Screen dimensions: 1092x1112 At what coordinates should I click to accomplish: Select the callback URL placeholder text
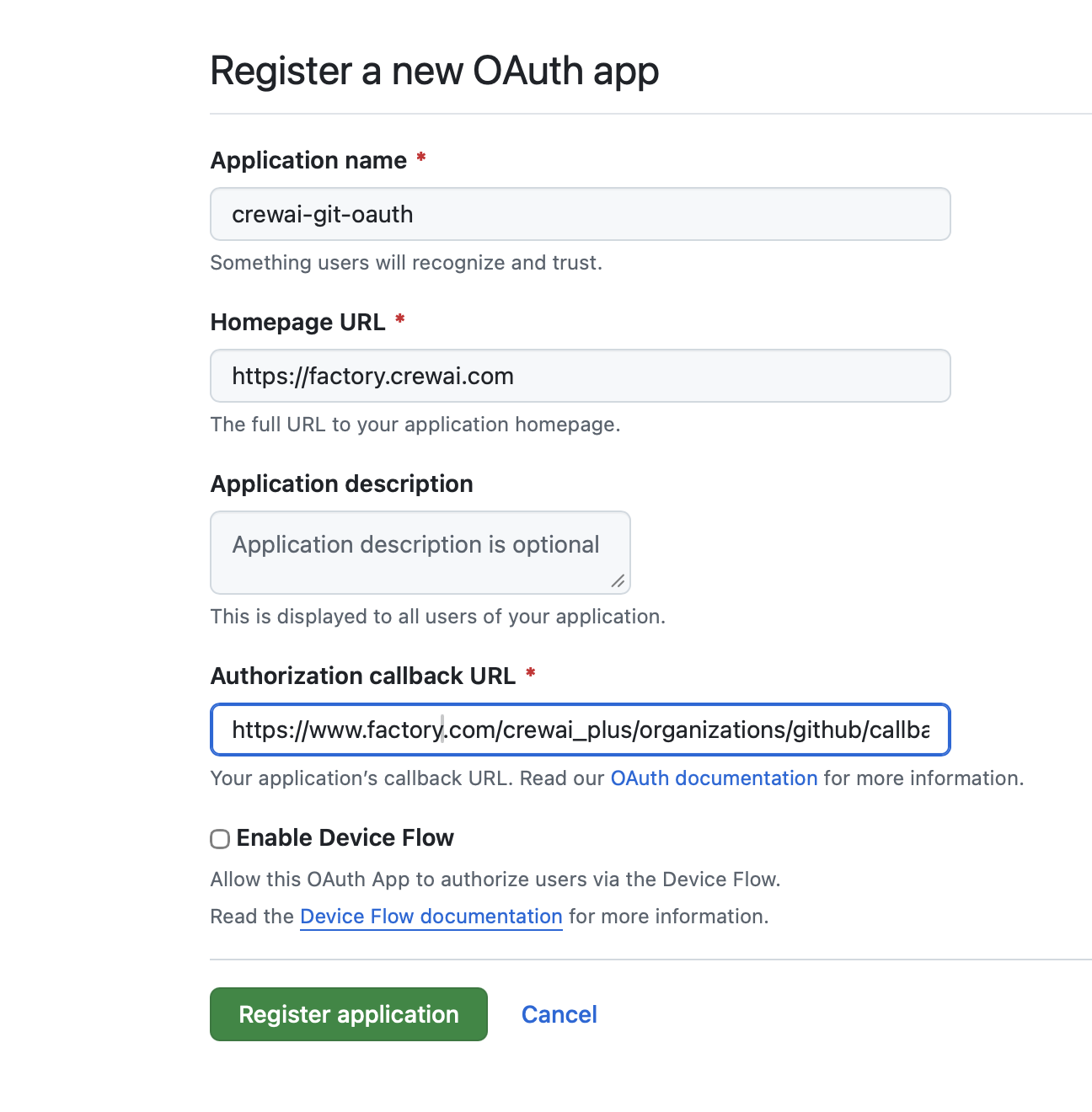point(580,730)
